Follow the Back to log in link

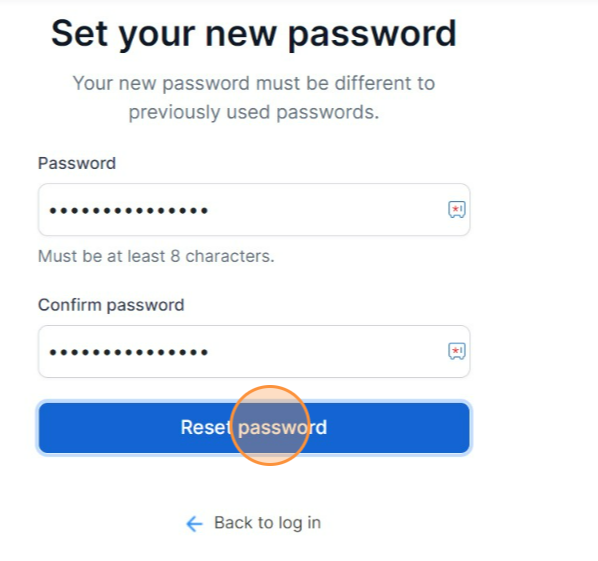254,523
